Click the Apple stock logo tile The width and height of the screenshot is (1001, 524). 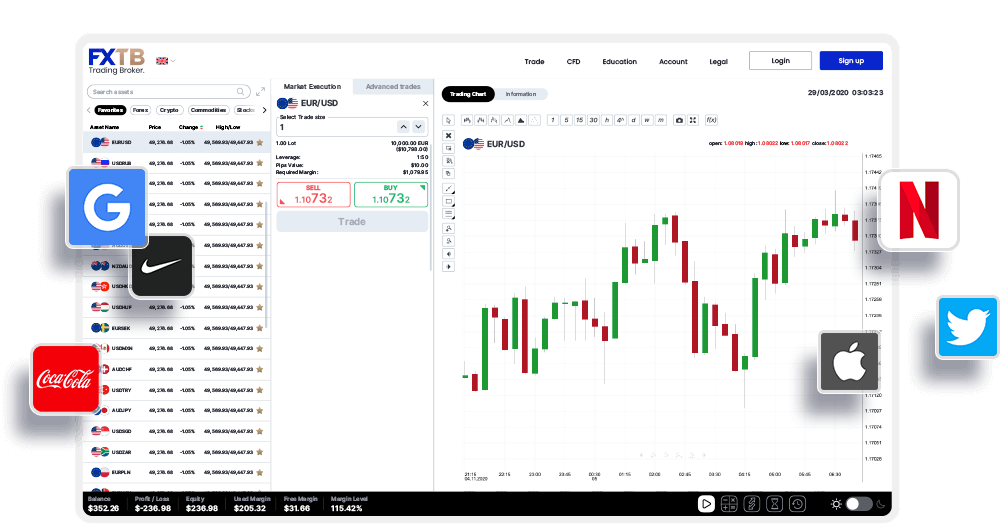click(x=850, y=362)
